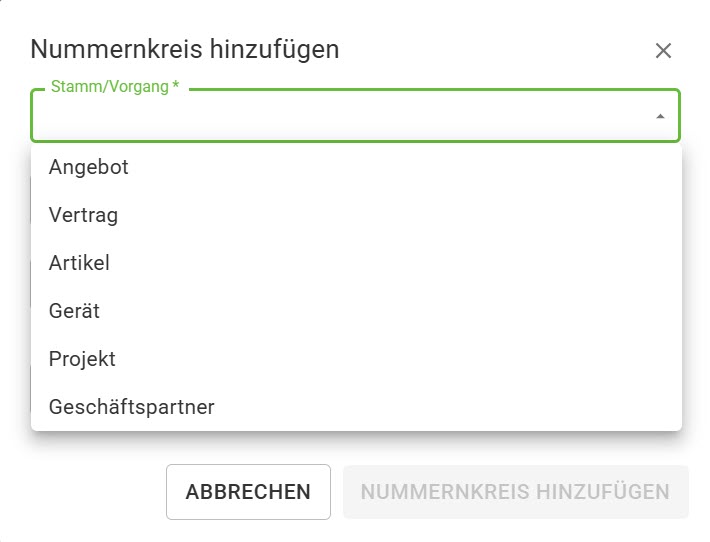Pick Artikel in the dropdown list
710x542 pixels.
pos(79,263)
